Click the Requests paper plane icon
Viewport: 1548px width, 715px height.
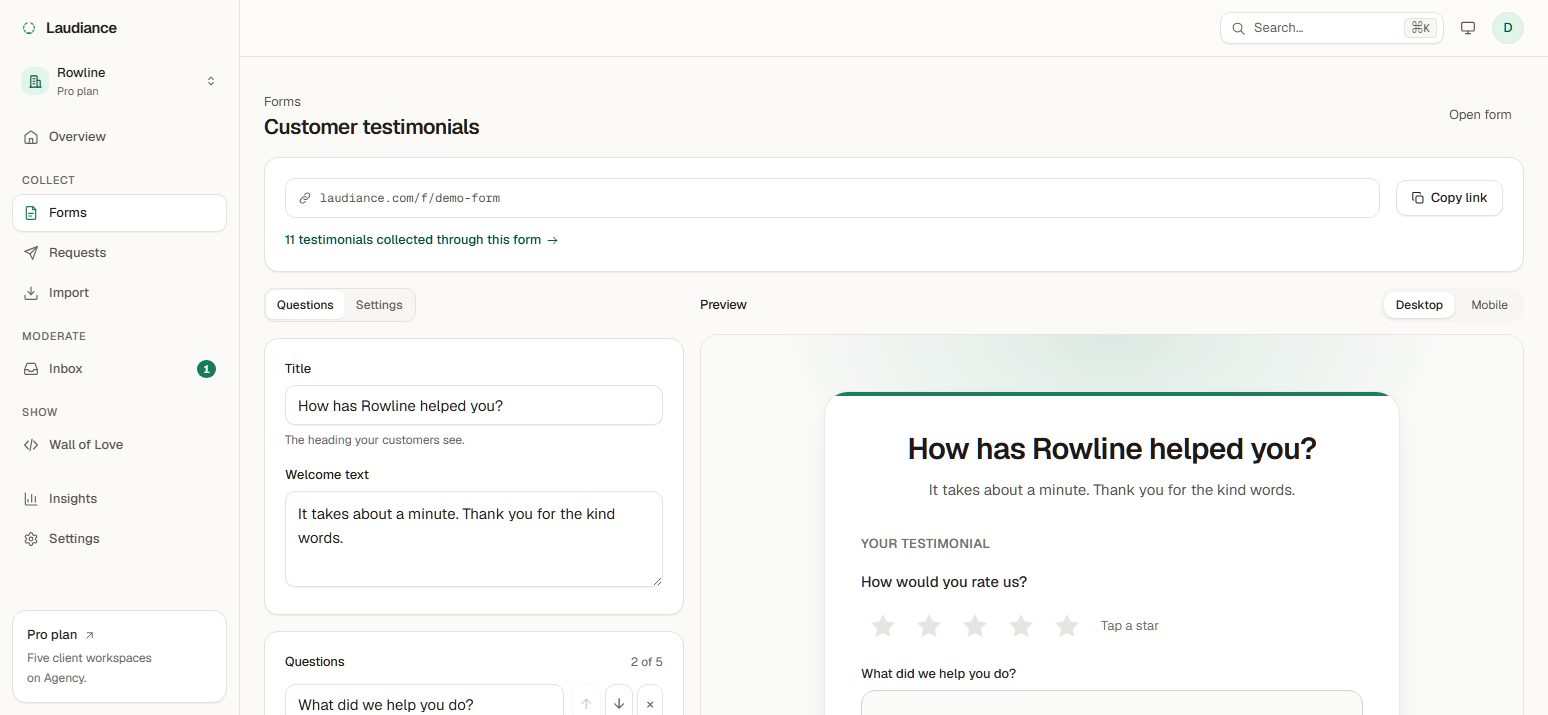31,253
